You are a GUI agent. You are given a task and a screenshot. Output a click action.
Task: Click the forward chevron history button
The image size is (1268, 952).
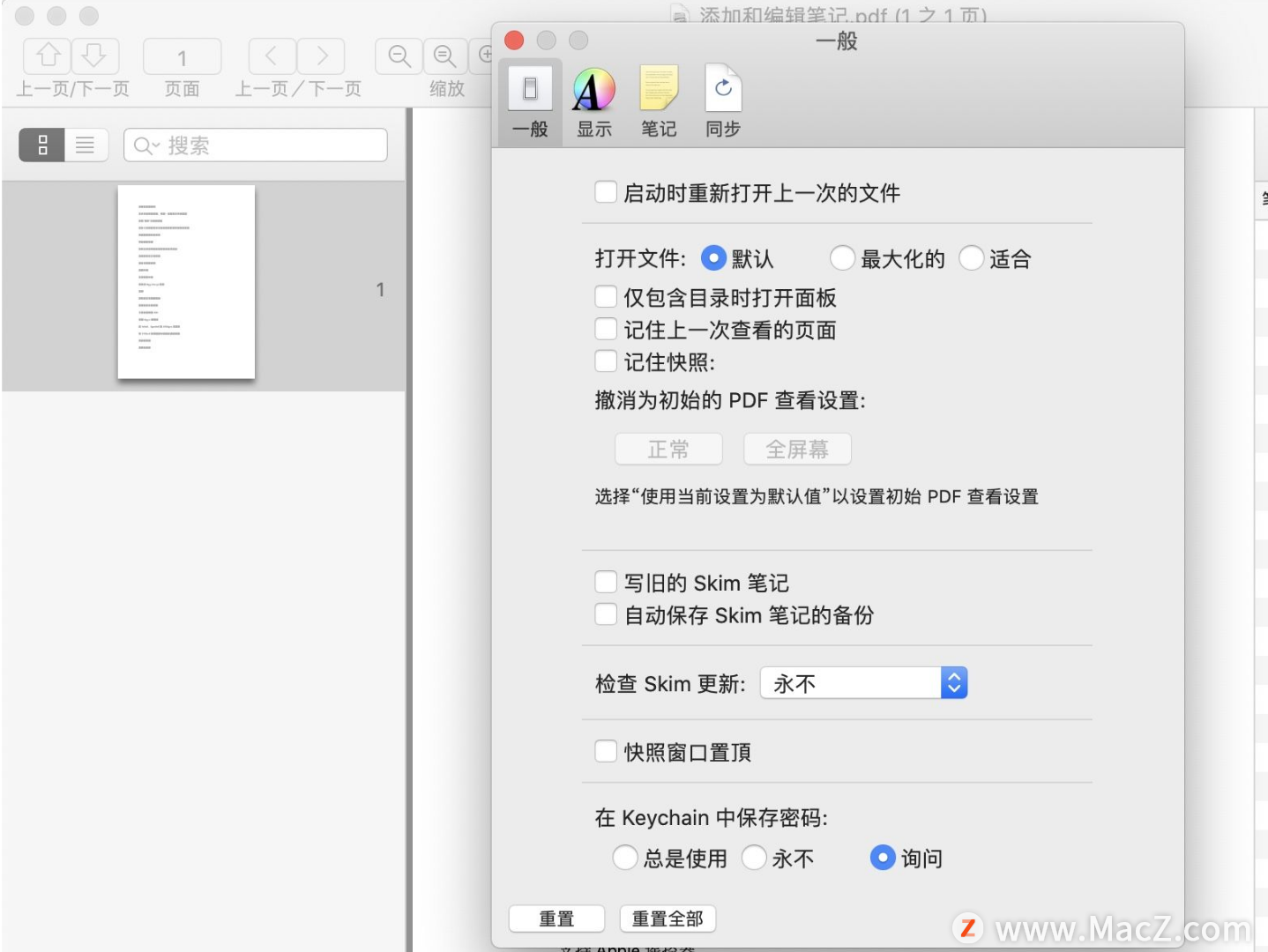pos(321,56)
